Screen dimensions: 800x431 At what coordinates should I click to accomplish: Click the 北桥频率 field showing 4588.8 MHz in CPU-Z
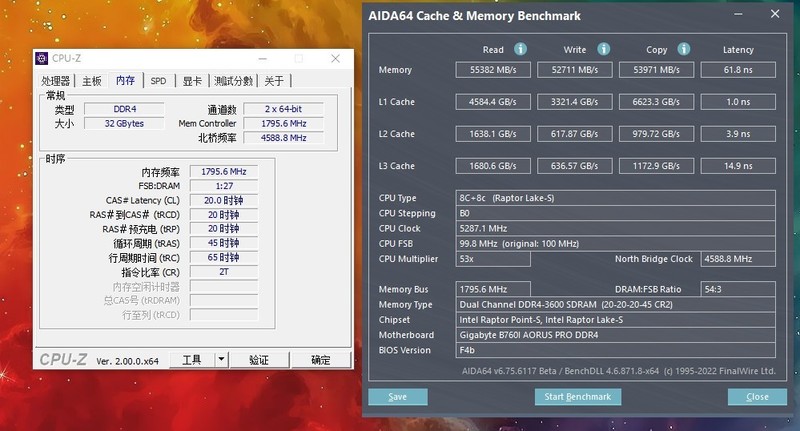284,138
